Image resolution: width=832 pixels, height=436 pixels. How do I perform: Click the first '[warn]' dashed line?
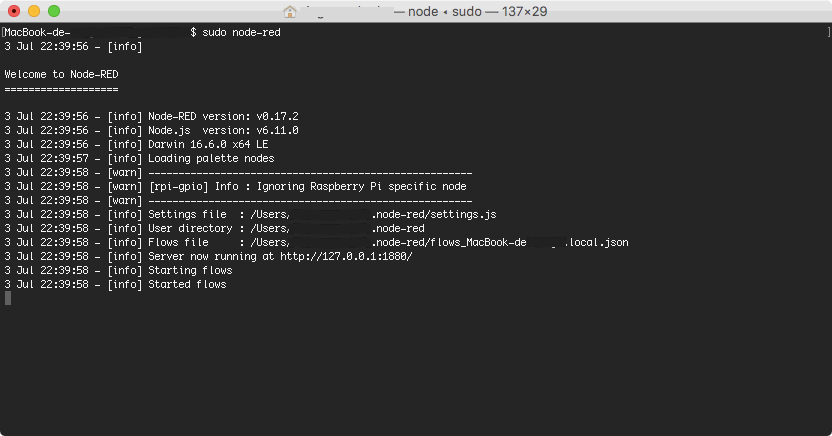pyautogui.click(x=238, y=172)
